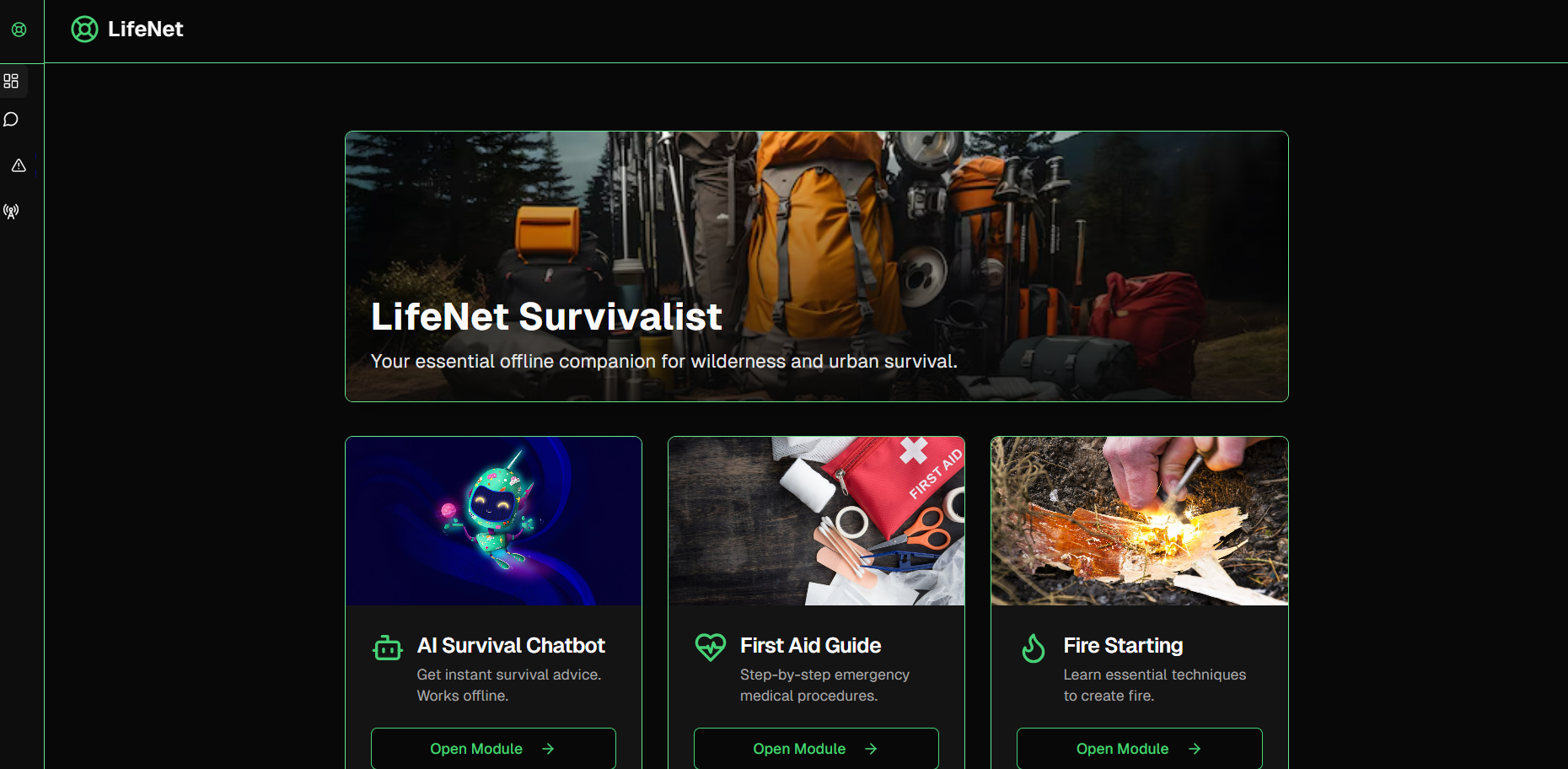Viewport: 1568px width, 769px height.
Task: Click the backpack hero banner image
Action: (817, 266)
